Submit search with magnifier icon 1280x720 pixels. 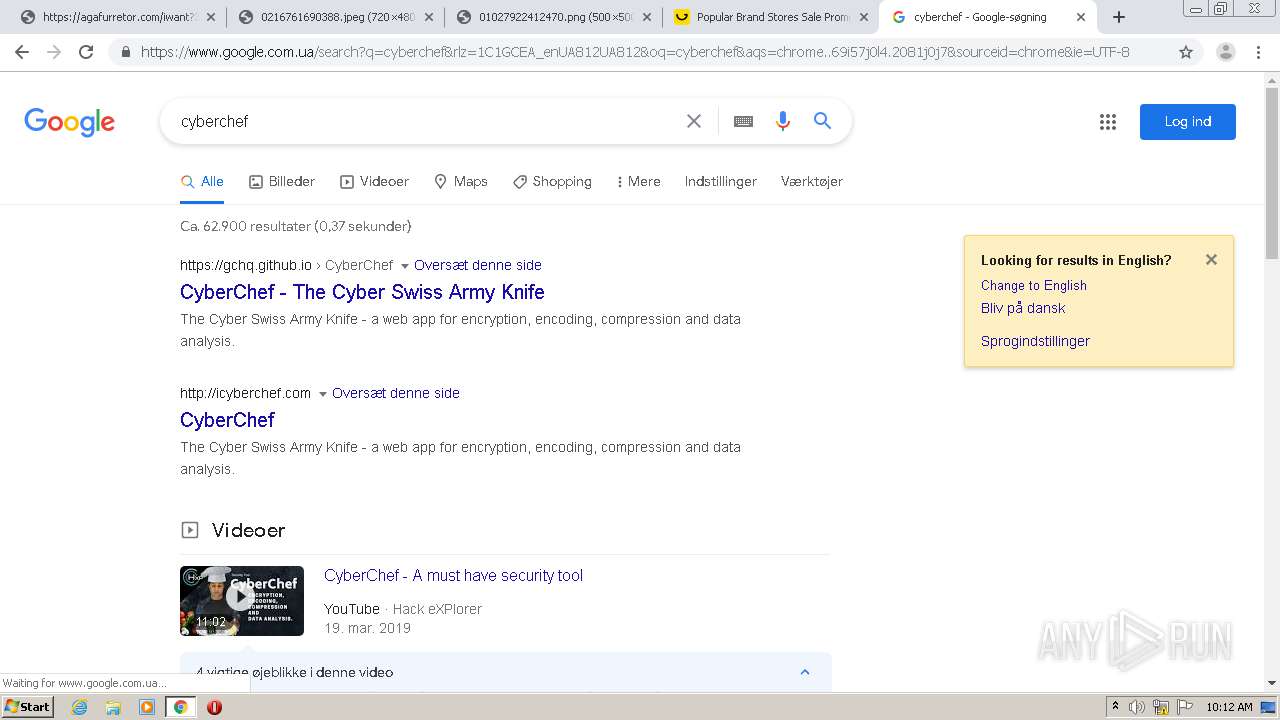(x=822, y=121)
